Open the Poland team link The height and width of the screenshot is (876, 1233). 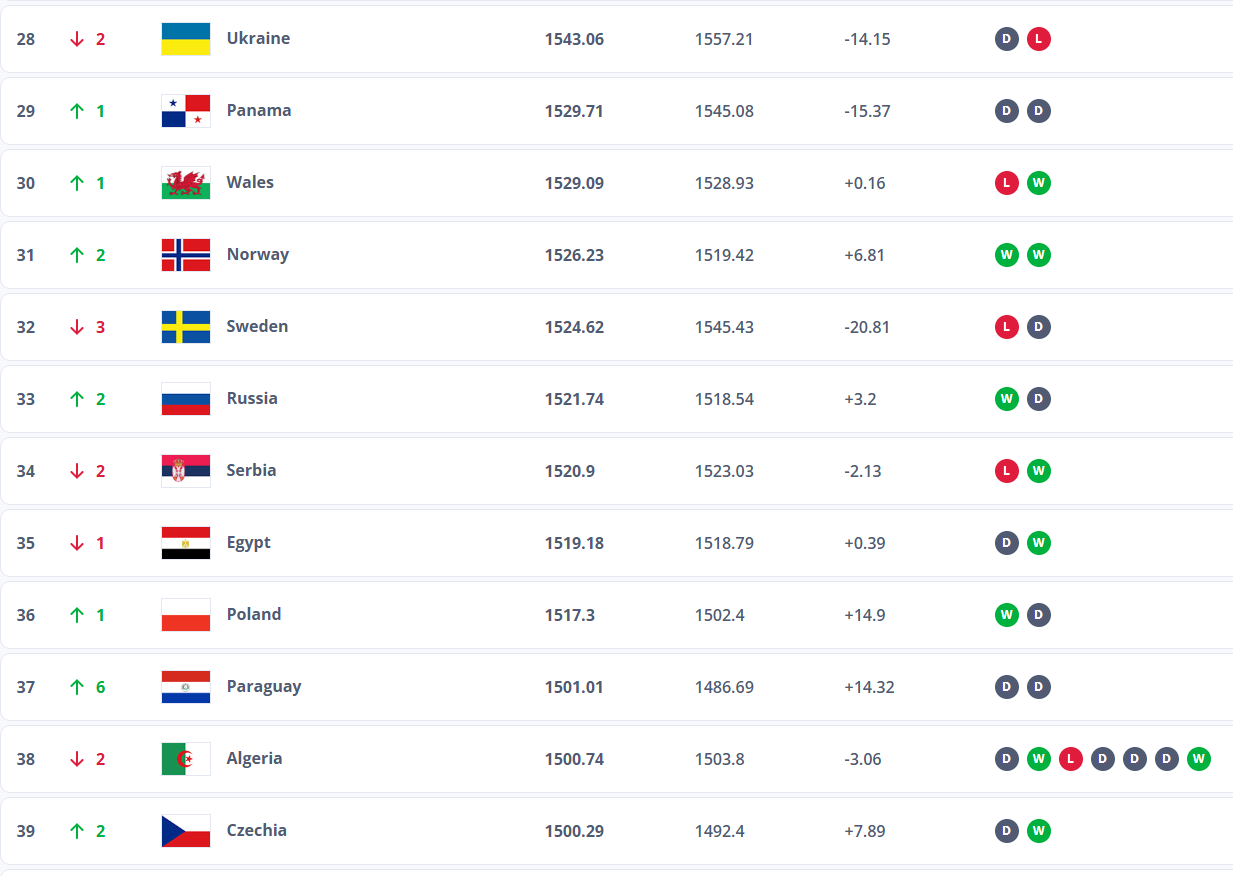[254, 614]
